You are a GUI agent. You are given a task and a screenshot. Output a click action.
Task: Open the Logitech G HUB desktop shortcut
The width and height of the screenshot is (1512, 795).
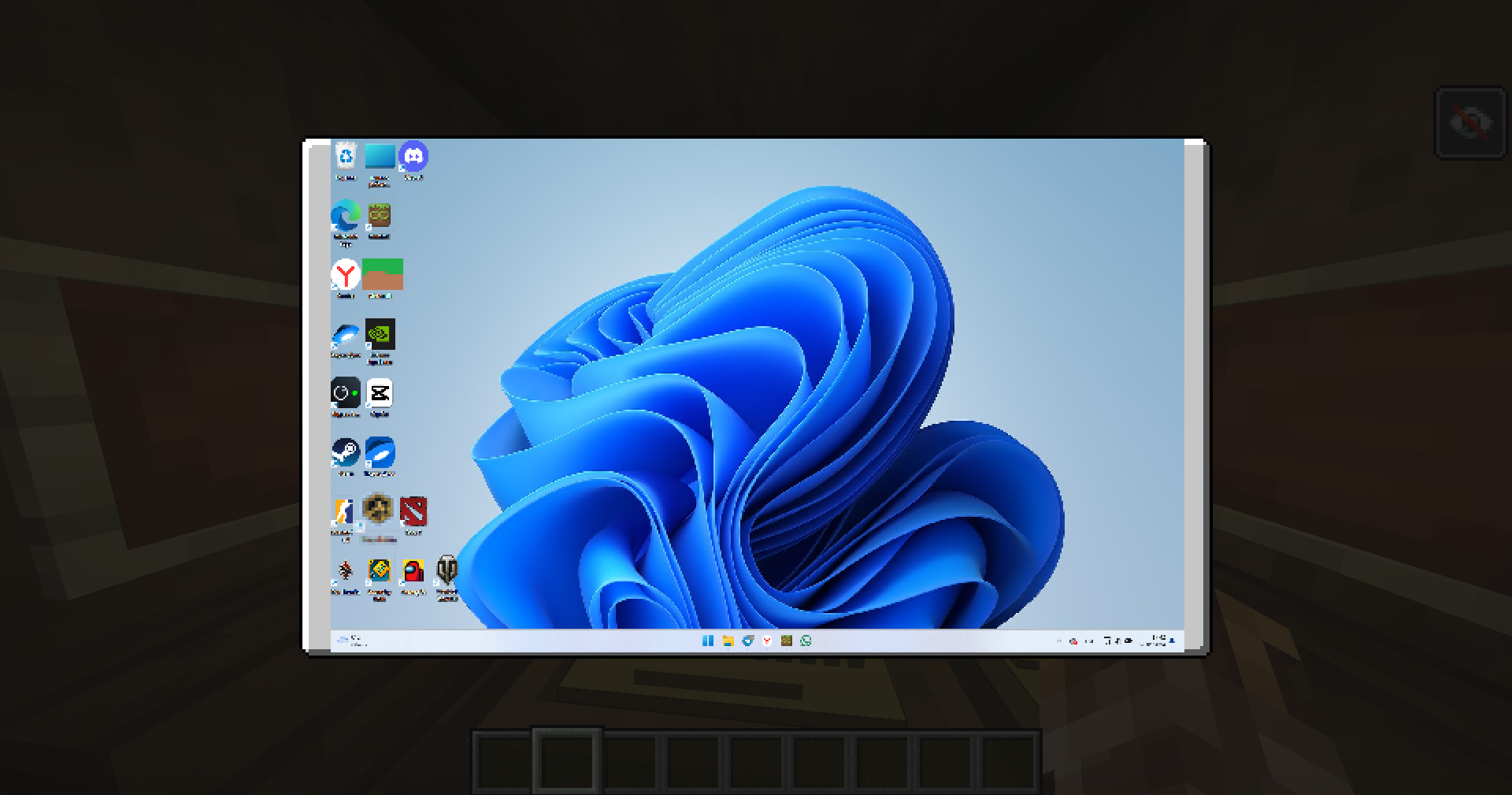(345, 393)
